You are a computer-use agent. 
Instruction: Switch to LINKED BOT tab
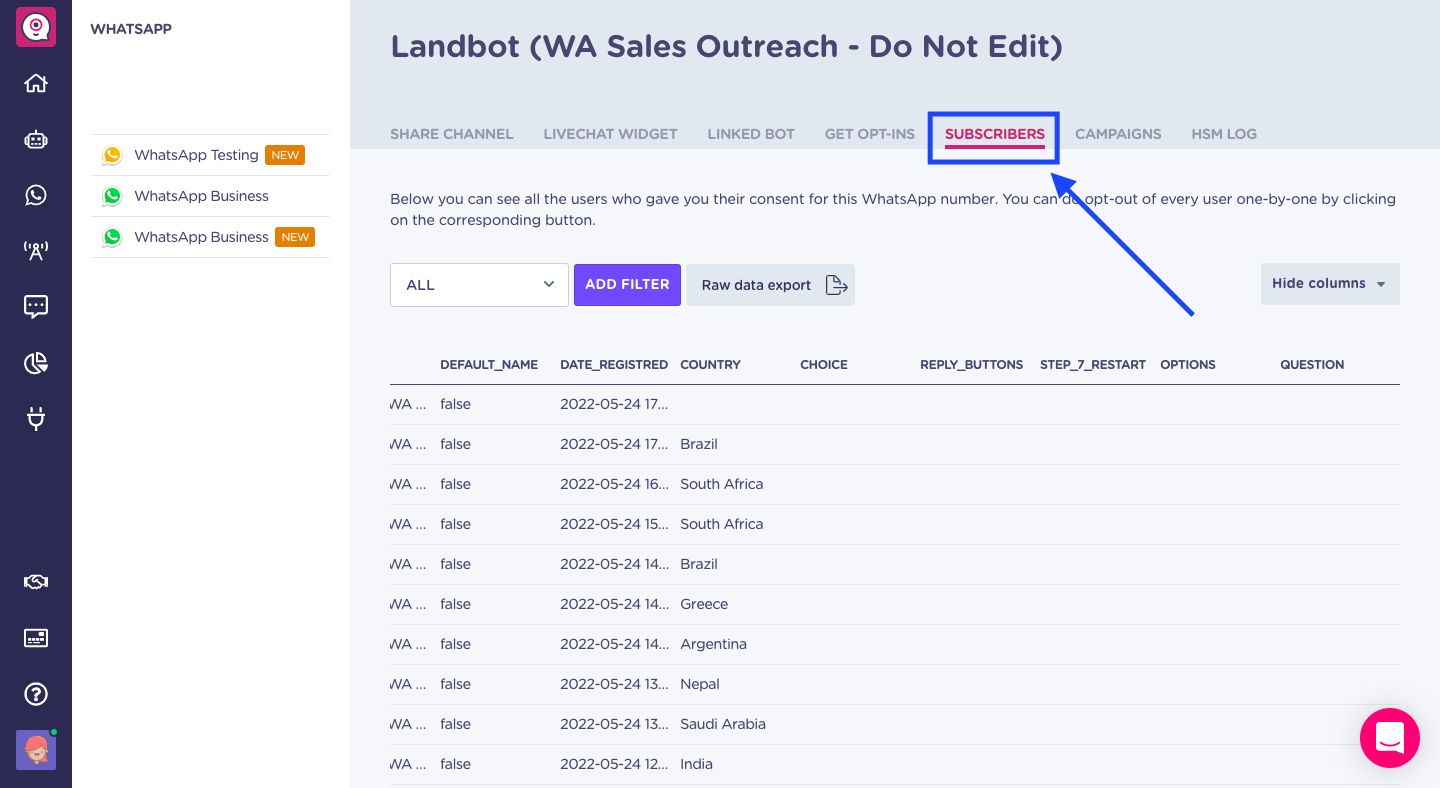751,134
